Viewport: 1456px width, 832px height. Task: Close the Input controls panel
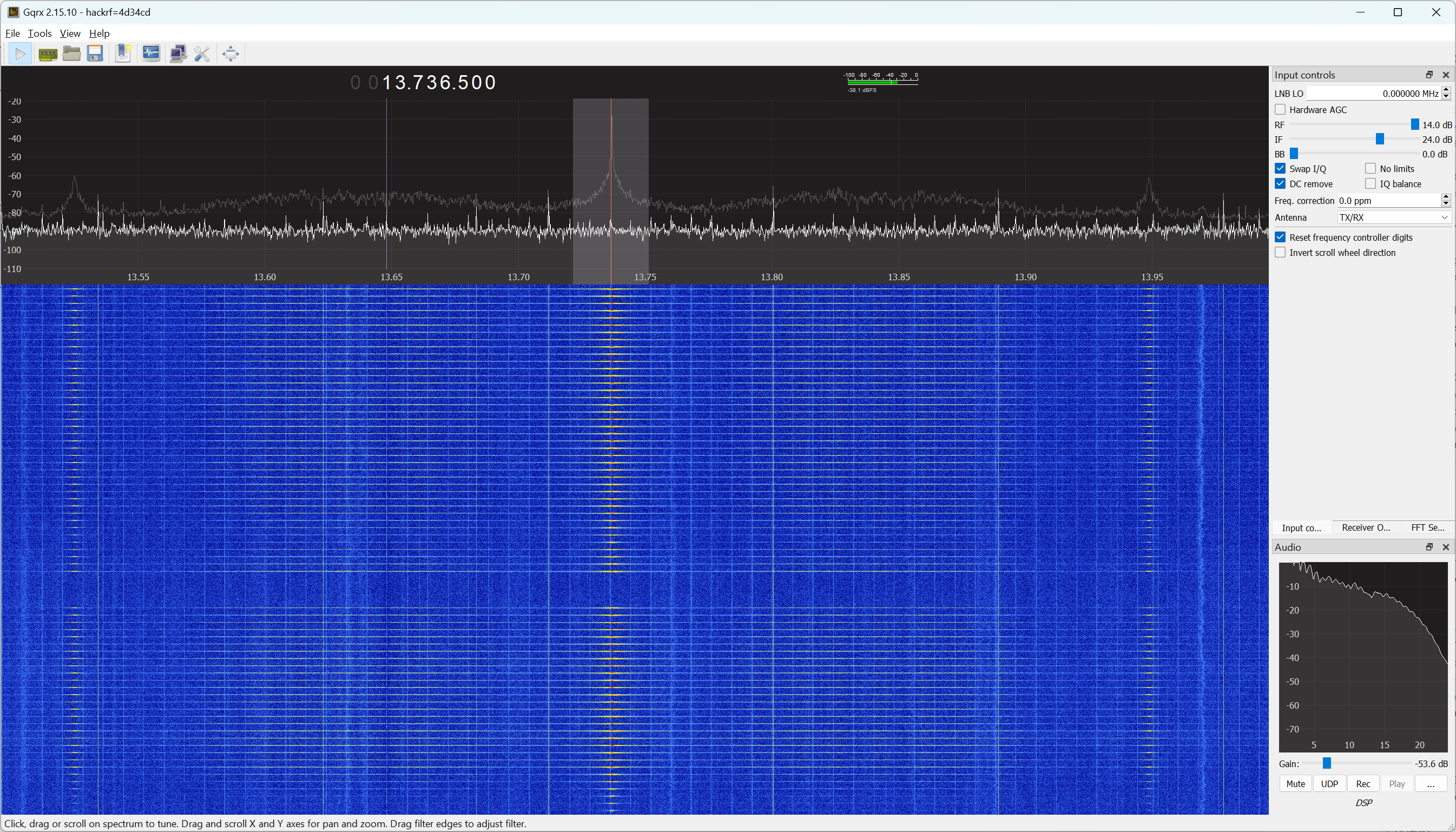click(x=1446, y=75)
